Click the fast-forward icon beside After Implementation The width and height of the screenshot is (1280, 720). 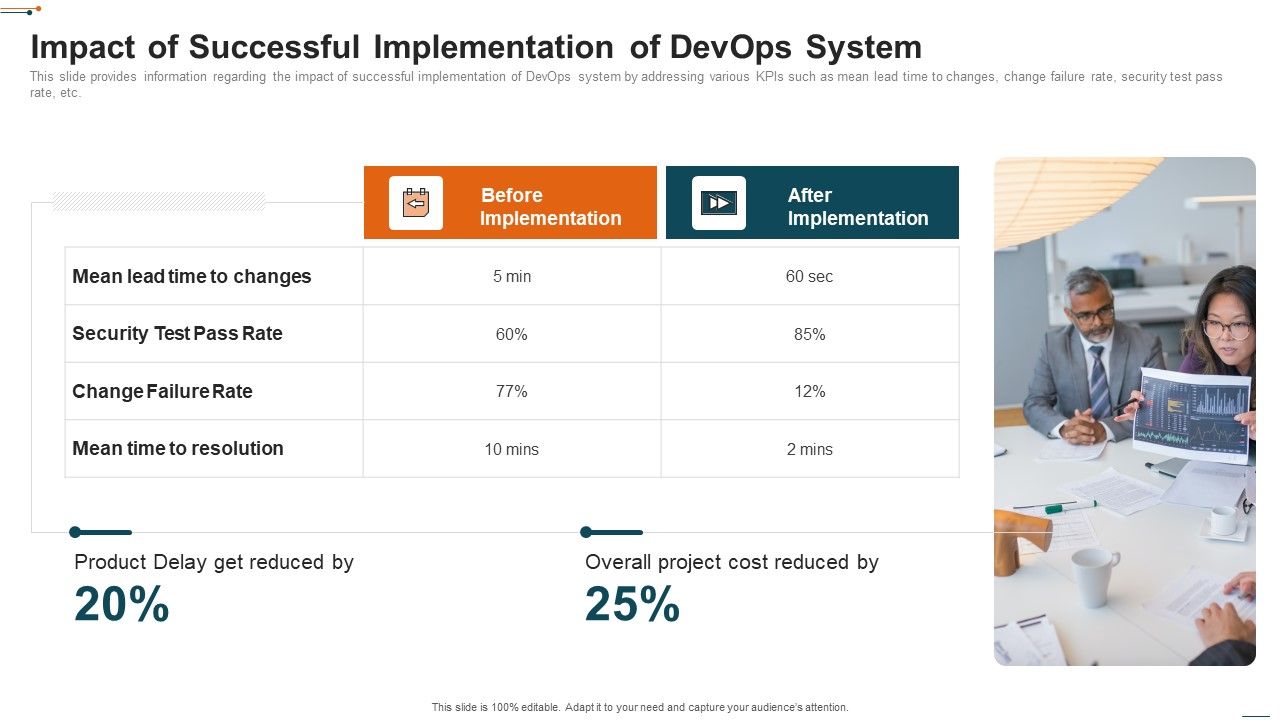pyautogui.click(x=718, y=203)
